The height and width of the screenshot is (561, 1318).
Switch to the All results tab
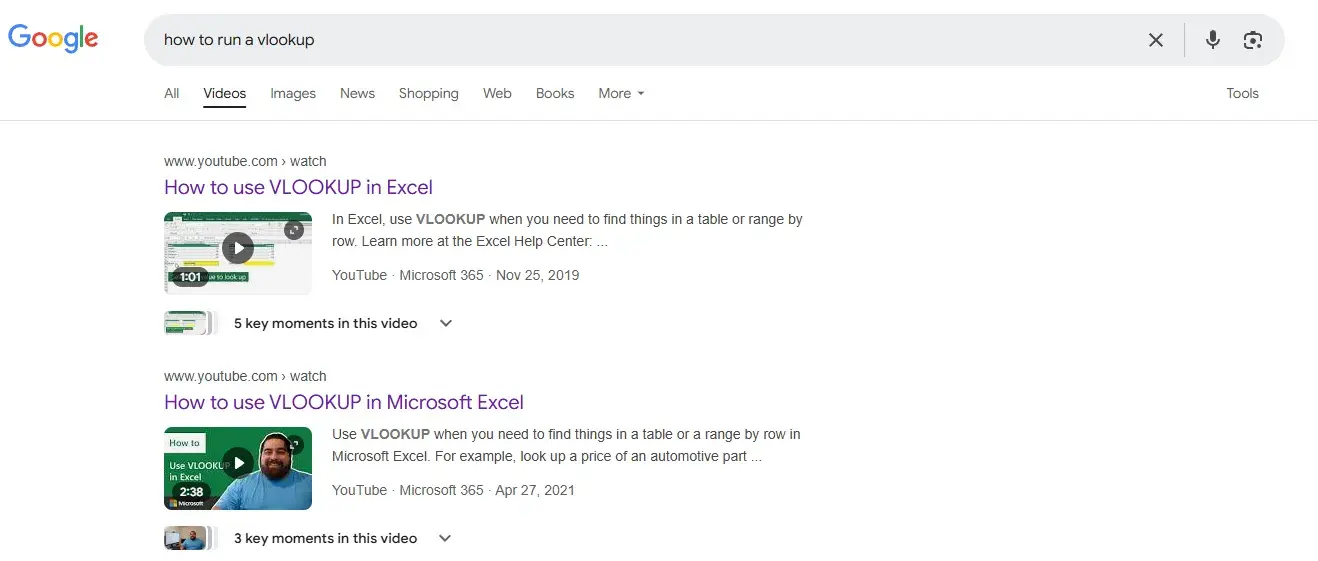(x=172, y=93)
